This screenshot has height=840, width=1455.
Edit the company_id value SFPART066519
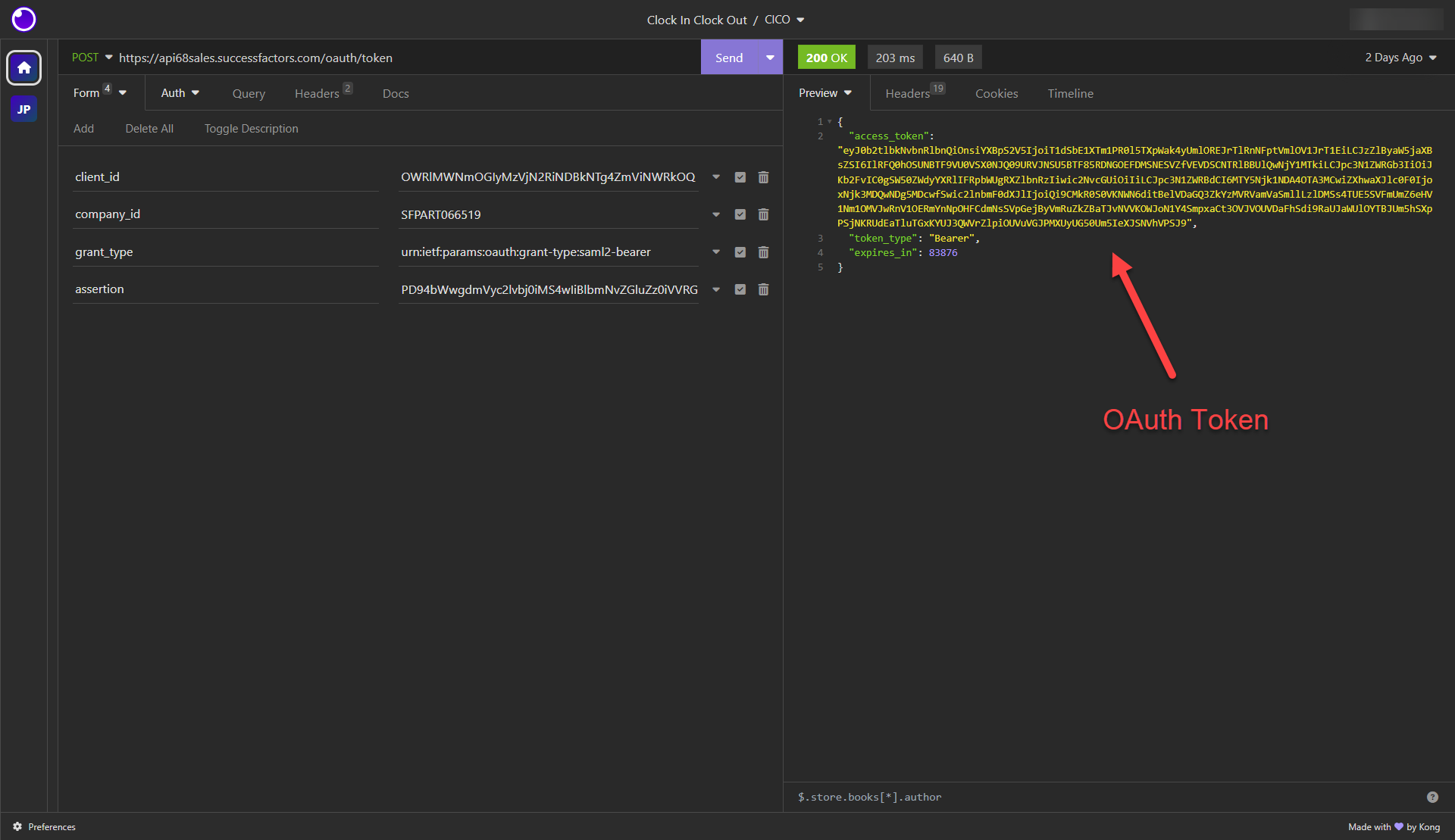pos(549,214)
